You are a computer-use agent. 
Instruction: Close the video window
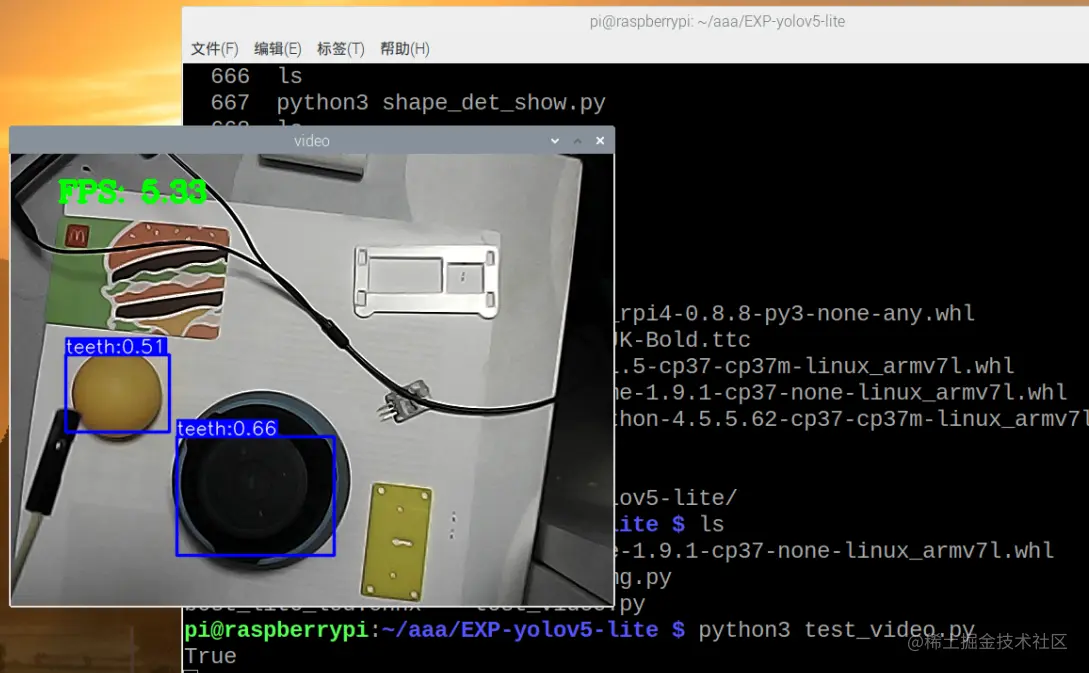[x=600, y=141]
